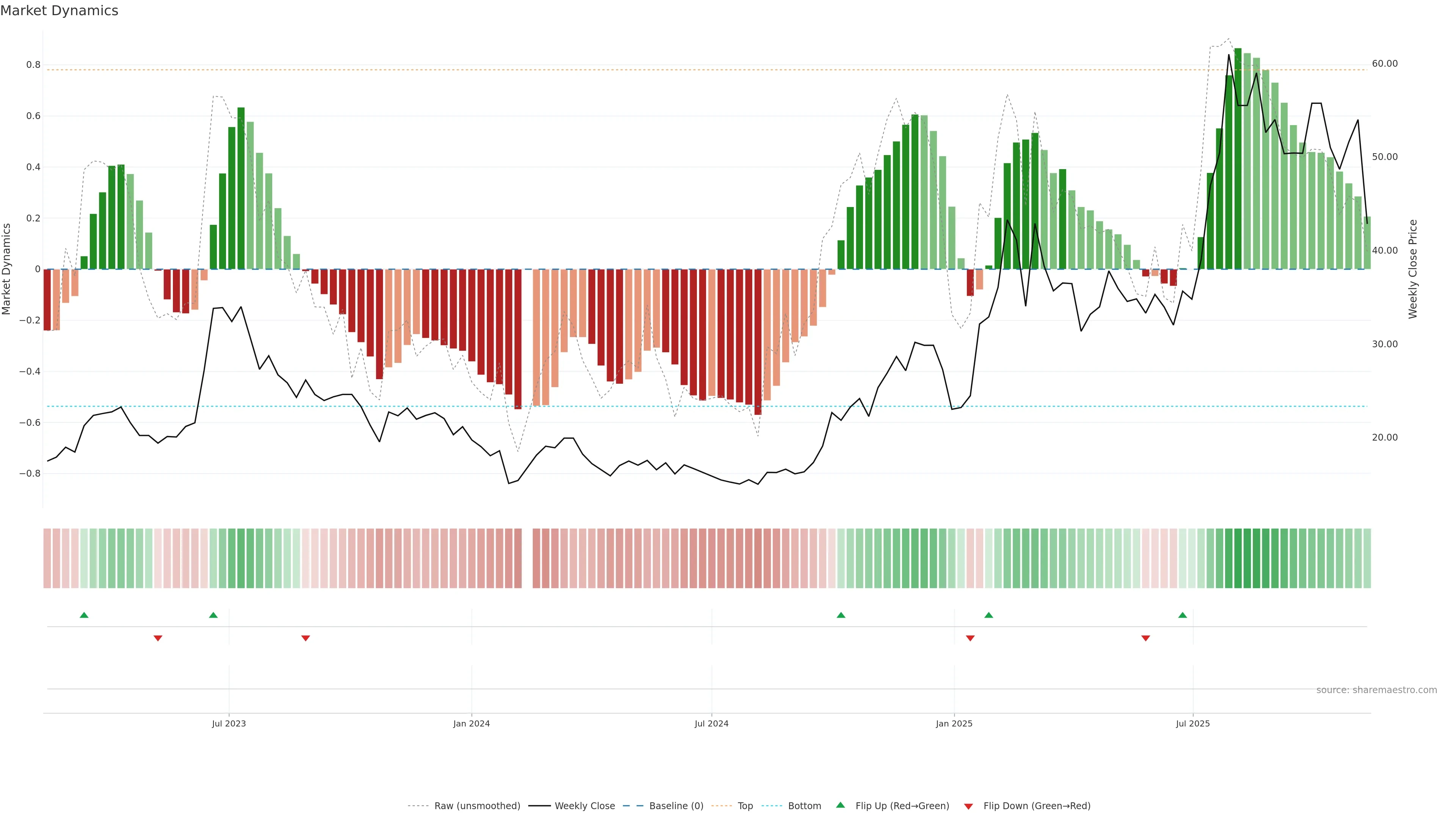
Task: Toggle the Weekly Close legend entry
Action: click(x=584, y=806)
